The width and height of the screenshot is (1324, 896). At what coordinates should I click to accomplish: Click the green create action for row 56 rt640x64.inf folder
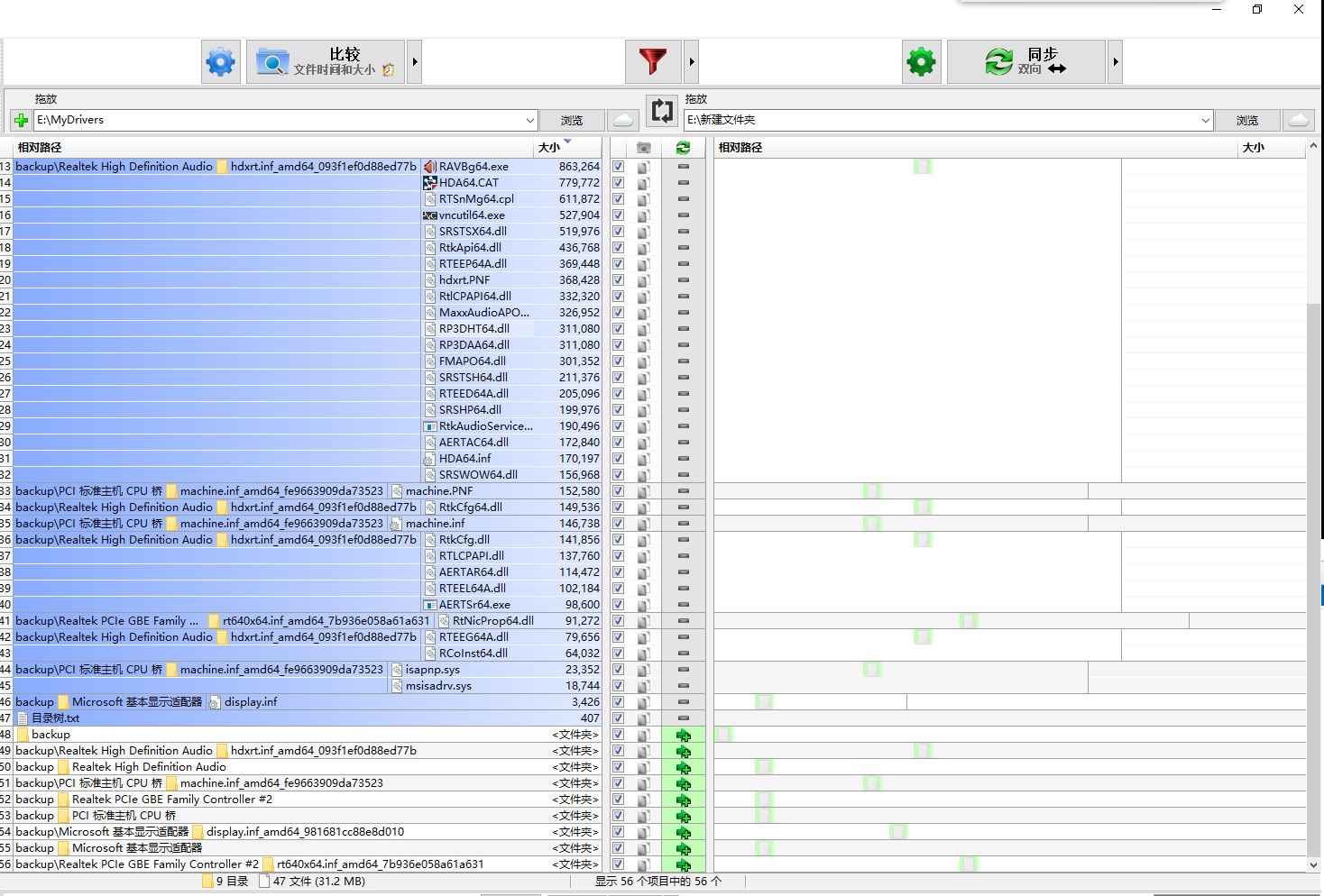(x=683, y=865)
